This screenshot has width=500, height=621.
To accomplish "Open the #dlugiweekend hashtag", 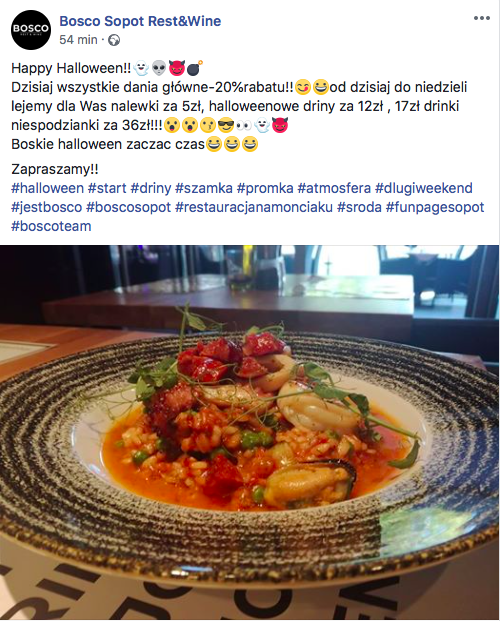I will click(424, 188).
